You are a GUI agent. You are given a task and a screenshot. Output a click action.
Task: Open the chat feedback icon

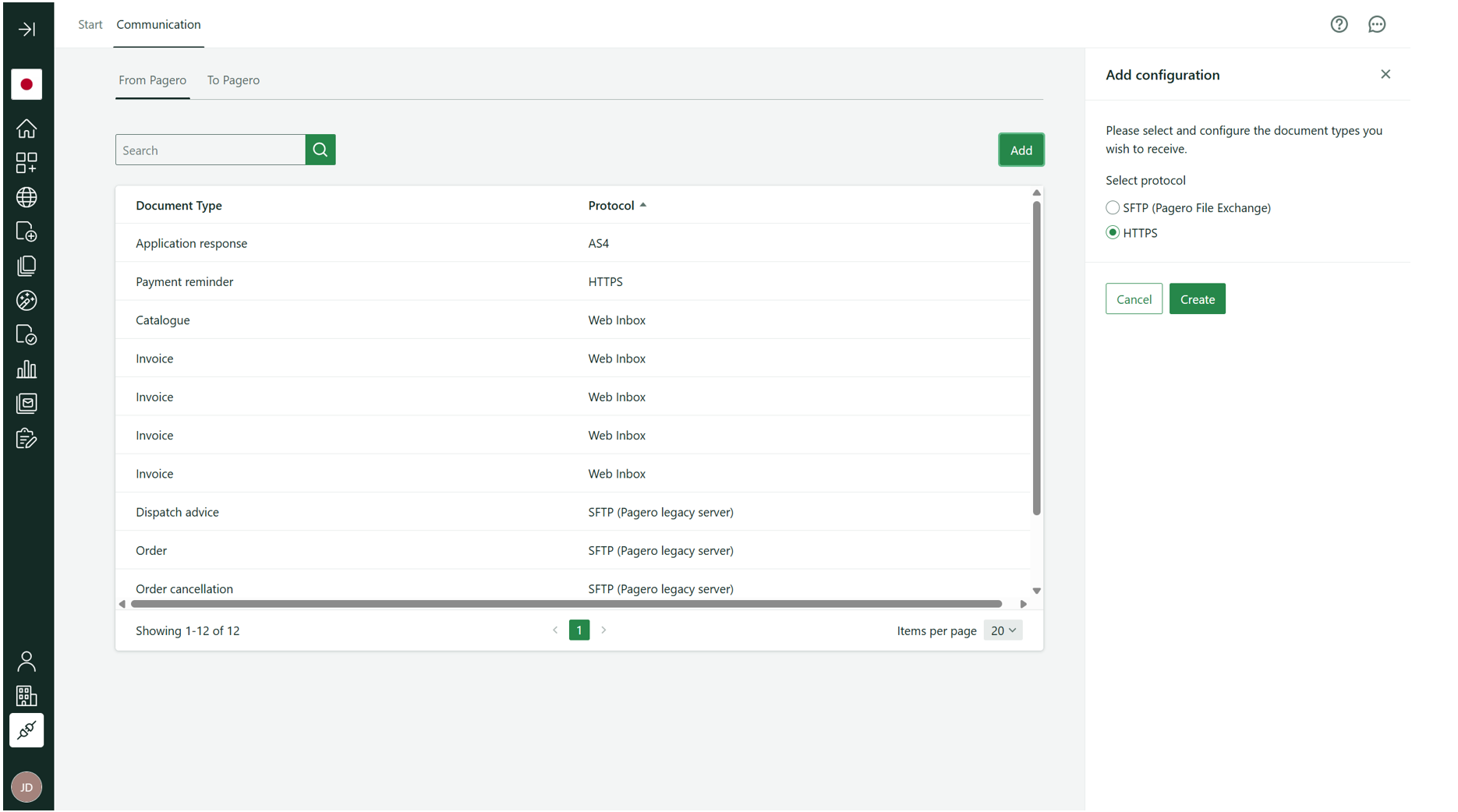(x=1376, y=25)
